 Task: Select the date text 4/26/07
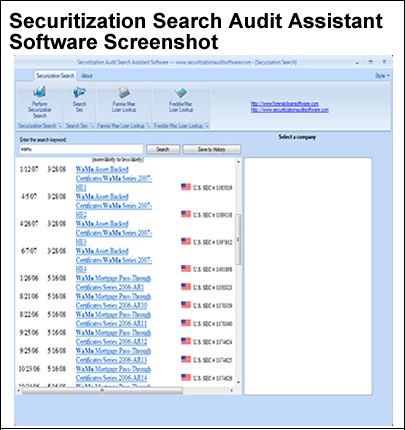[29, 224]
